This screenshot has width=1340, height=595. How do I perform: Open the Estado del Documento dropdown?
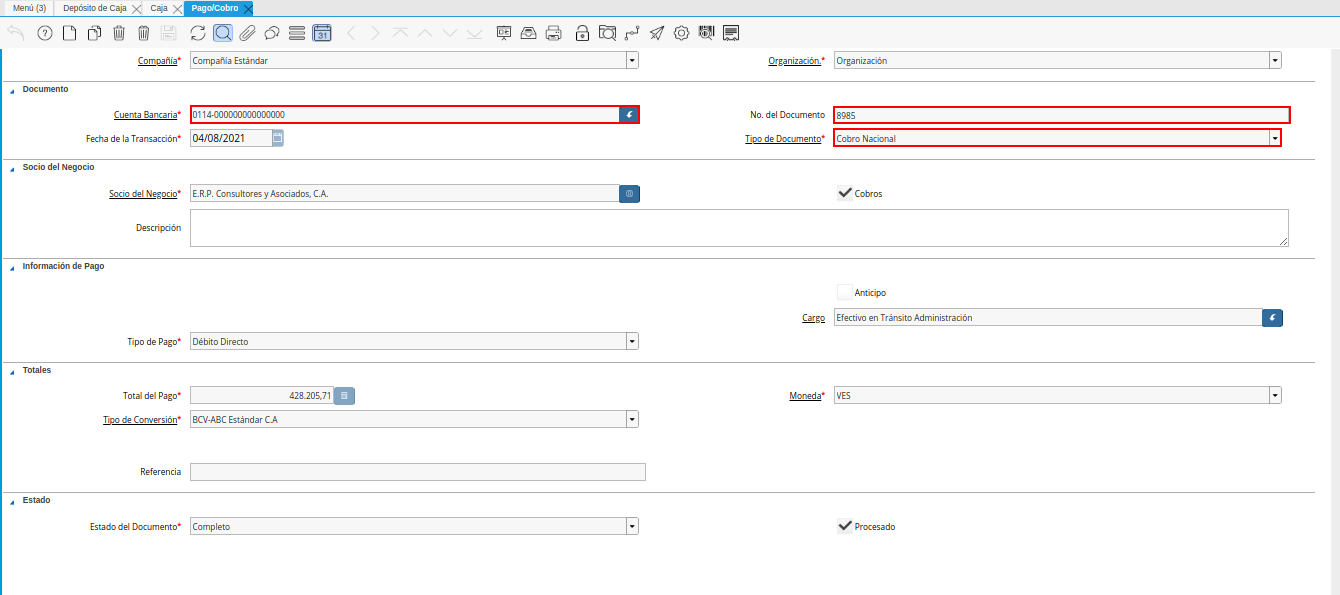click(x=632, y=526)
